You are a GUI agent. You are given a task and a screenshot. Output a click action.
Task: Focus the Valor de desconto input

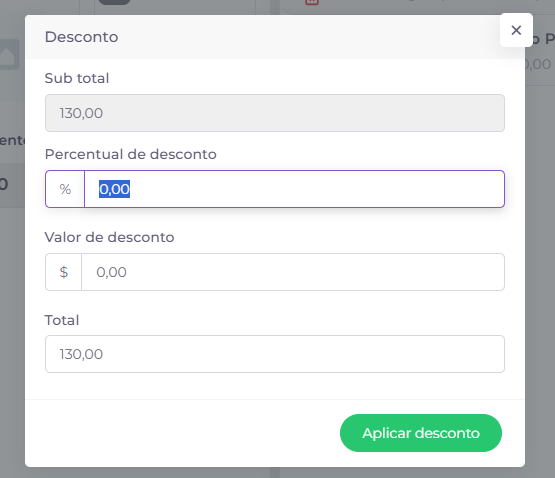pos(293,272)
